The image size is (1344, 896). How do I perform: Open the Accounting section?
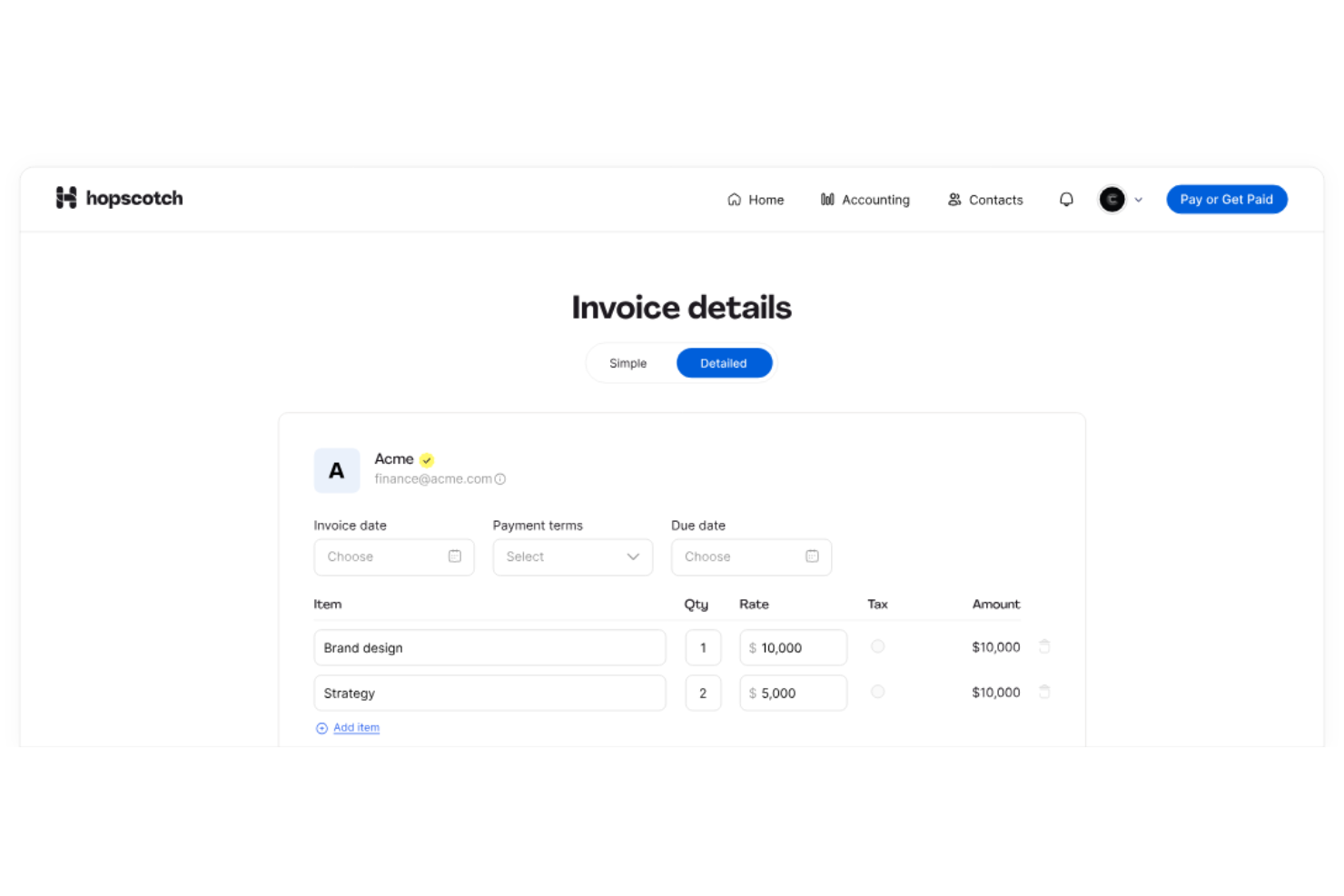(x=865, y=200)
